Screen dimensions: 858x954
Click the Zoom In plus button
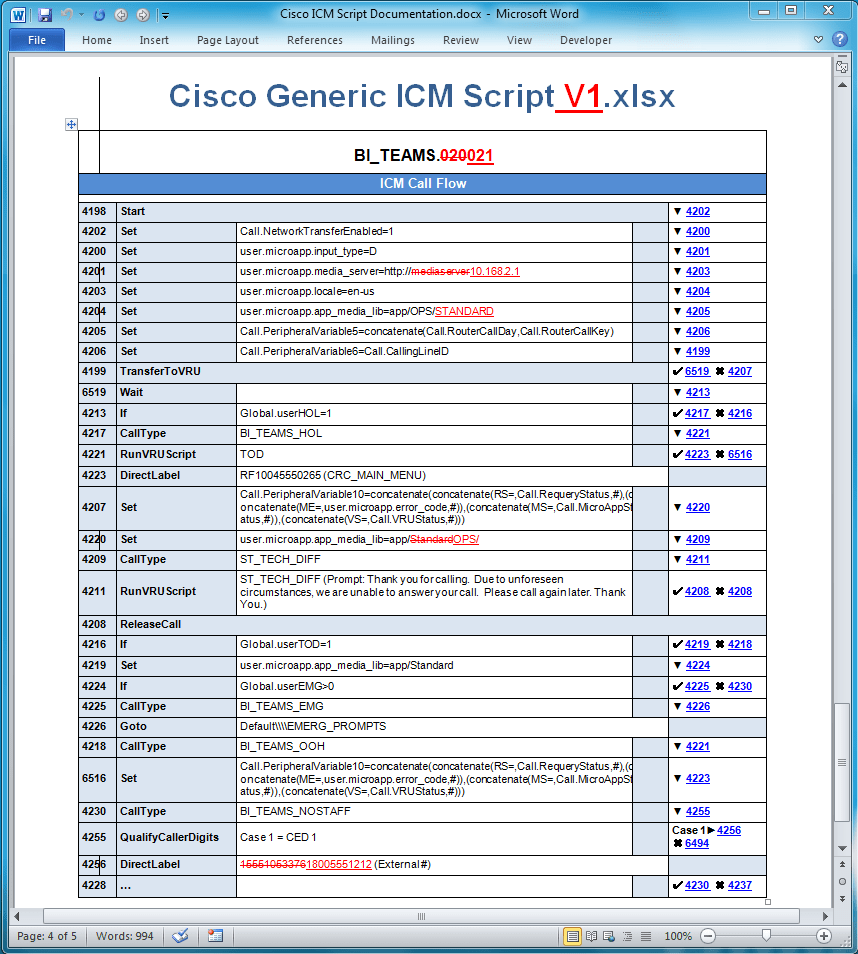click(x=824, y=936)
